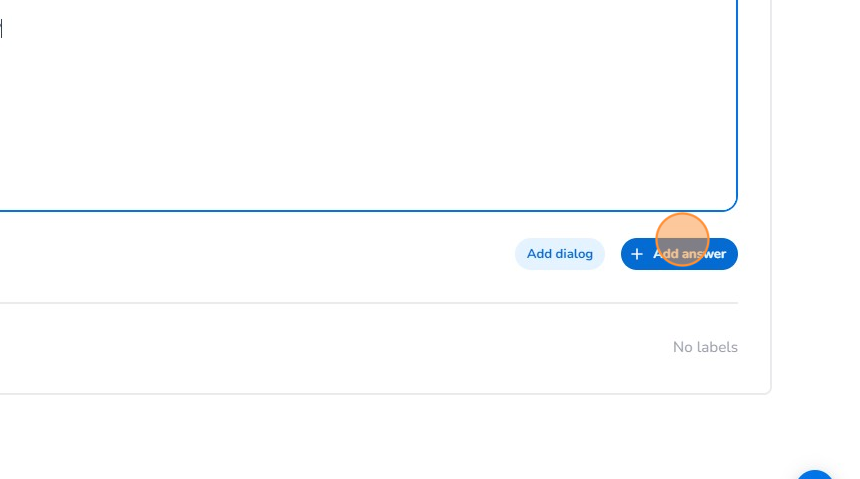This screenshot has width=860, height=479.
Task: Click the orange highlight circle on Add answer
Action: pyautogui.click(x=682, y=240)
